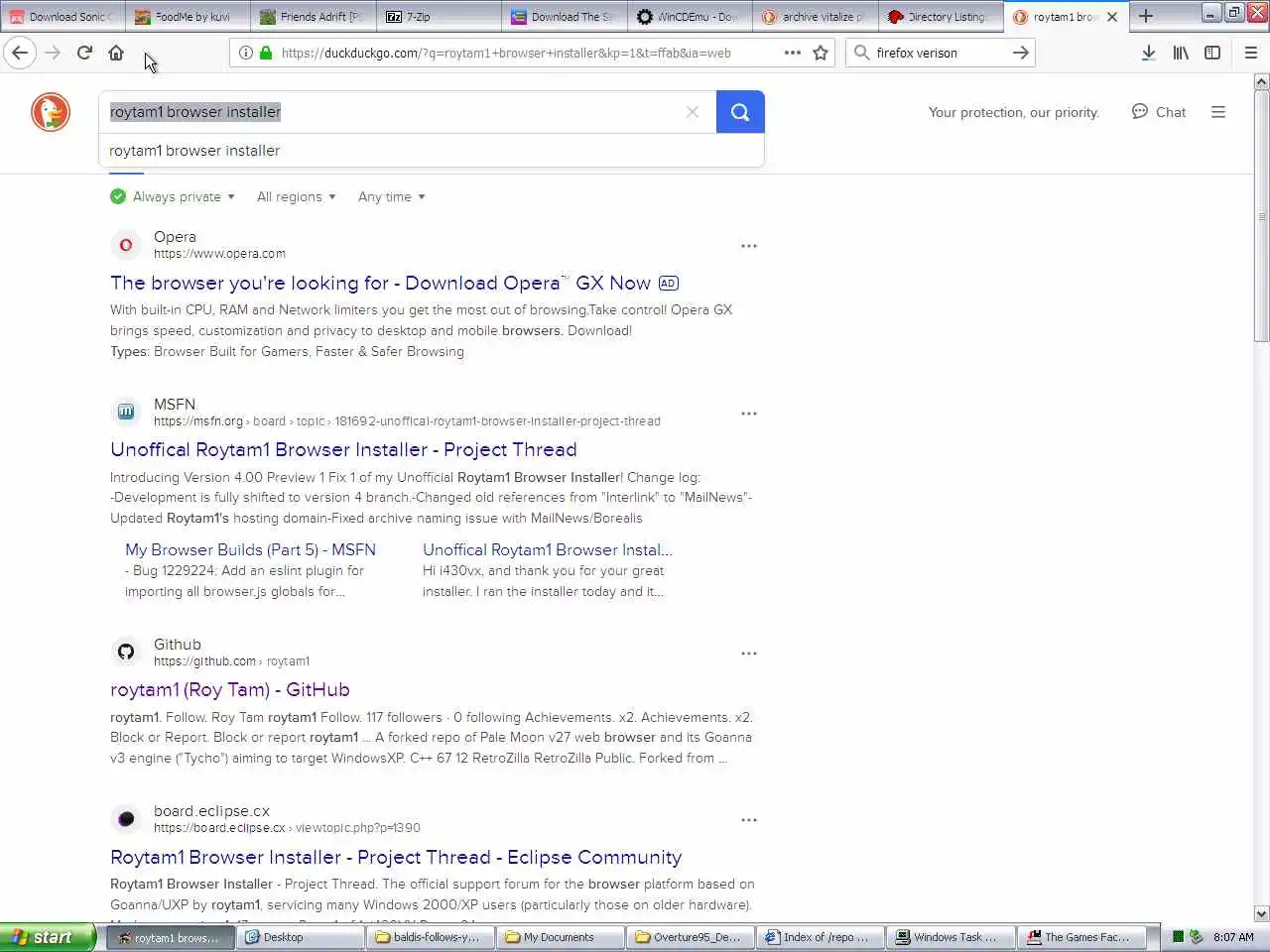Expand the Always private dropdown
This screenshot has height=952, width=1270.
[x=173, y=196]
